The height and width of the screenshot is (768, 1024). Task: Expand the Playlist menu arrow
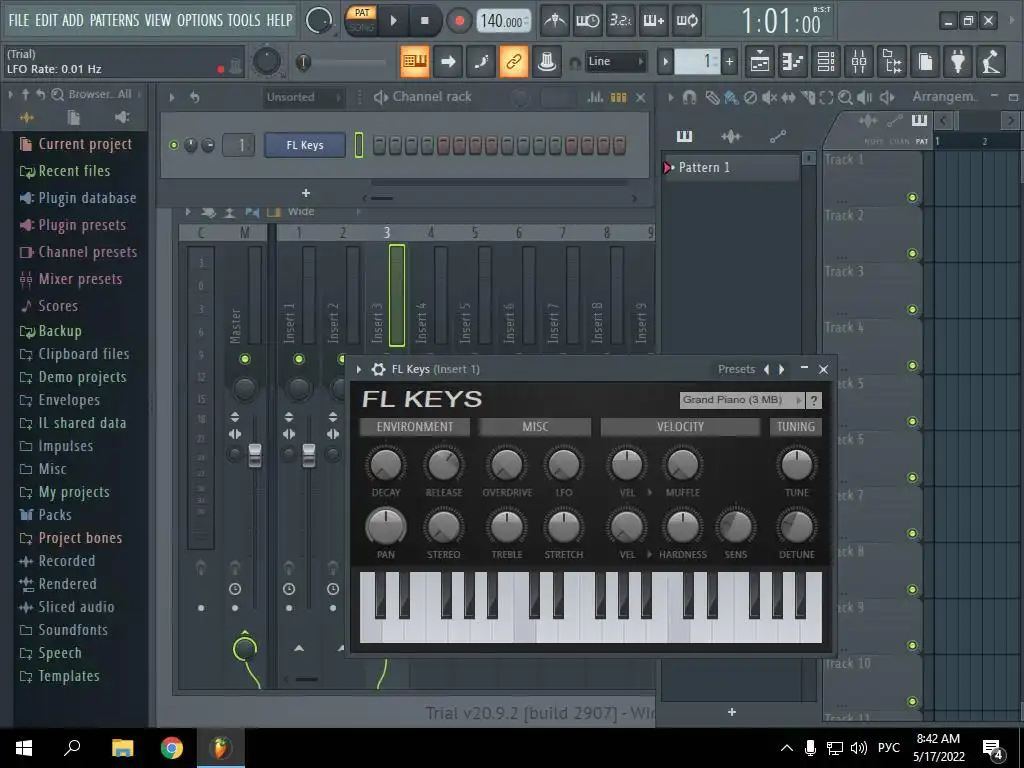[670, 98]
